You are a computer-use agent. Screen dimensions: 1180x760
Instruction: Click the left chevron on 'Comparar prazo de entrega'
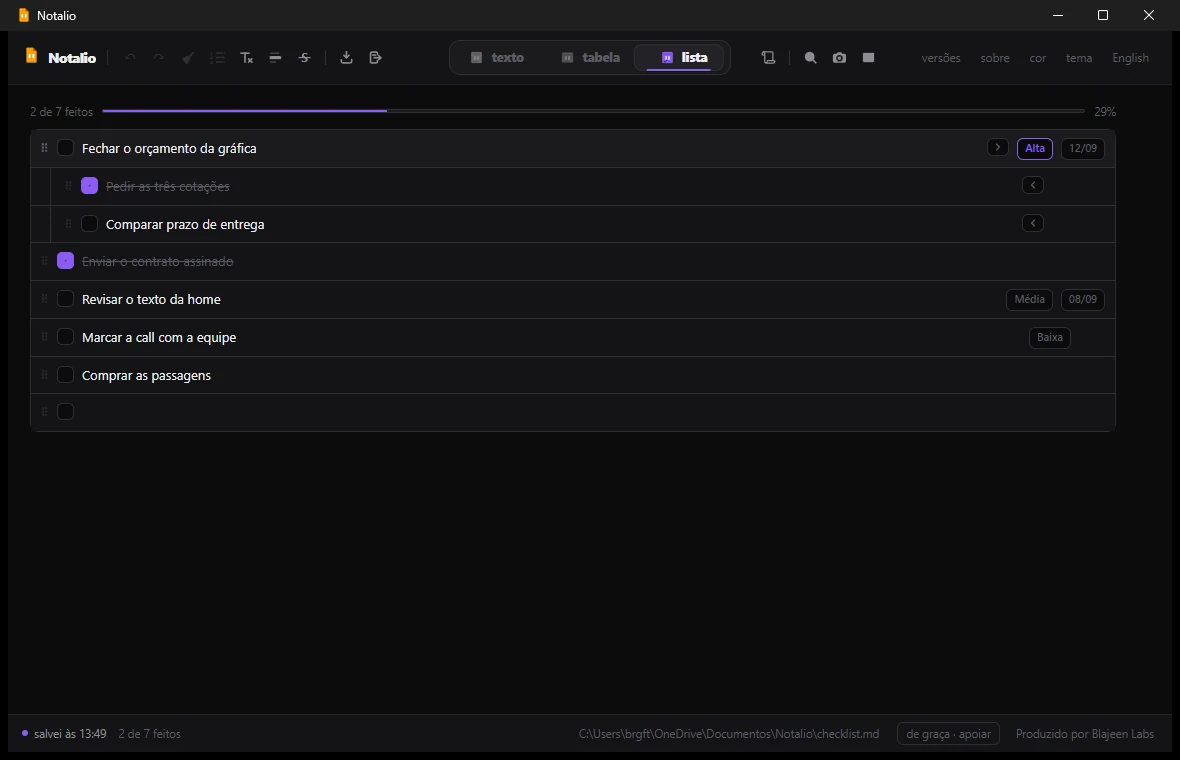coord(1032,223)
